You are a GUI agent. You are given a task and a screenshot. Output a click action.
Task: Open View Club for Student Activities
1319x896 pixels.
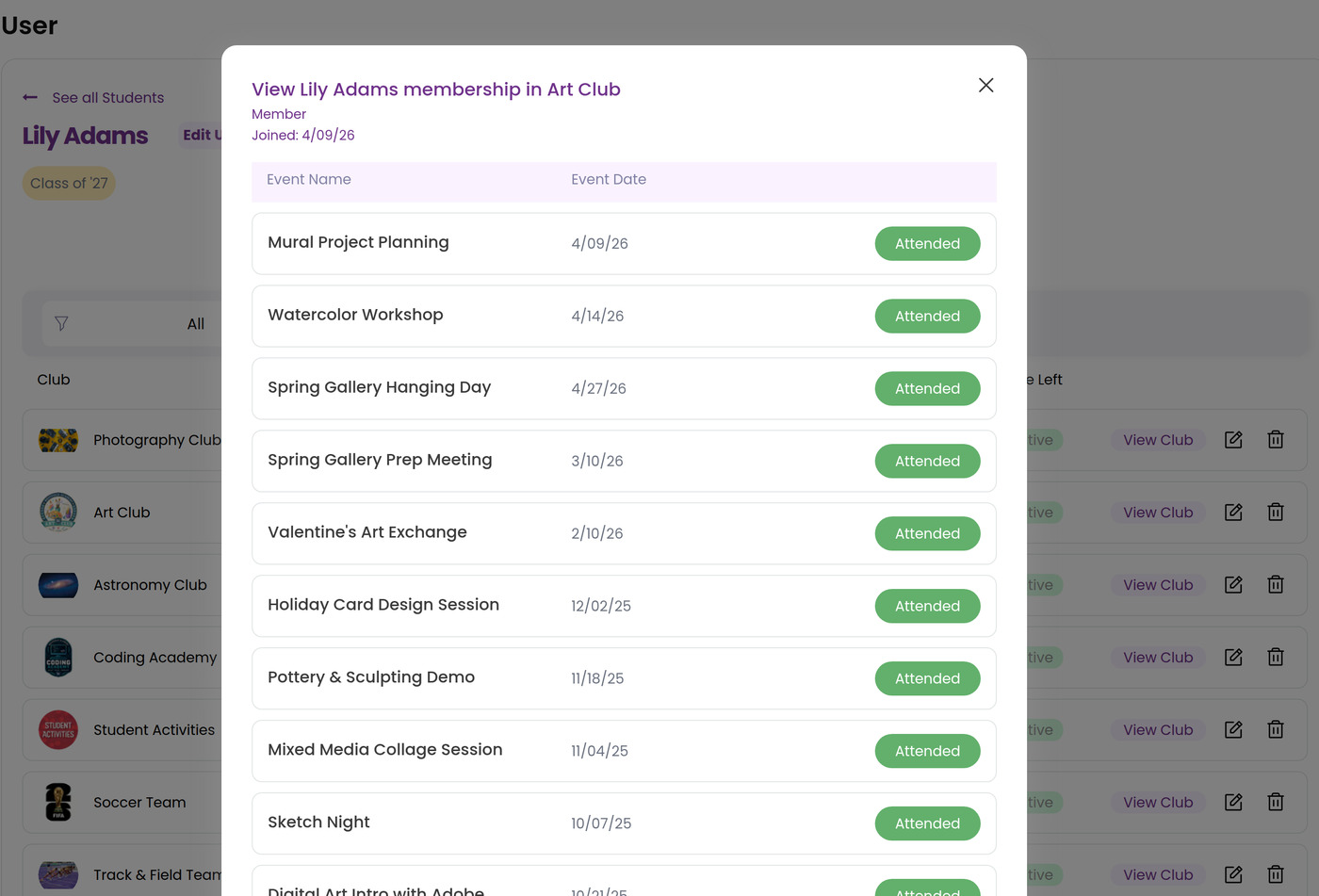tap(1158, 729)
